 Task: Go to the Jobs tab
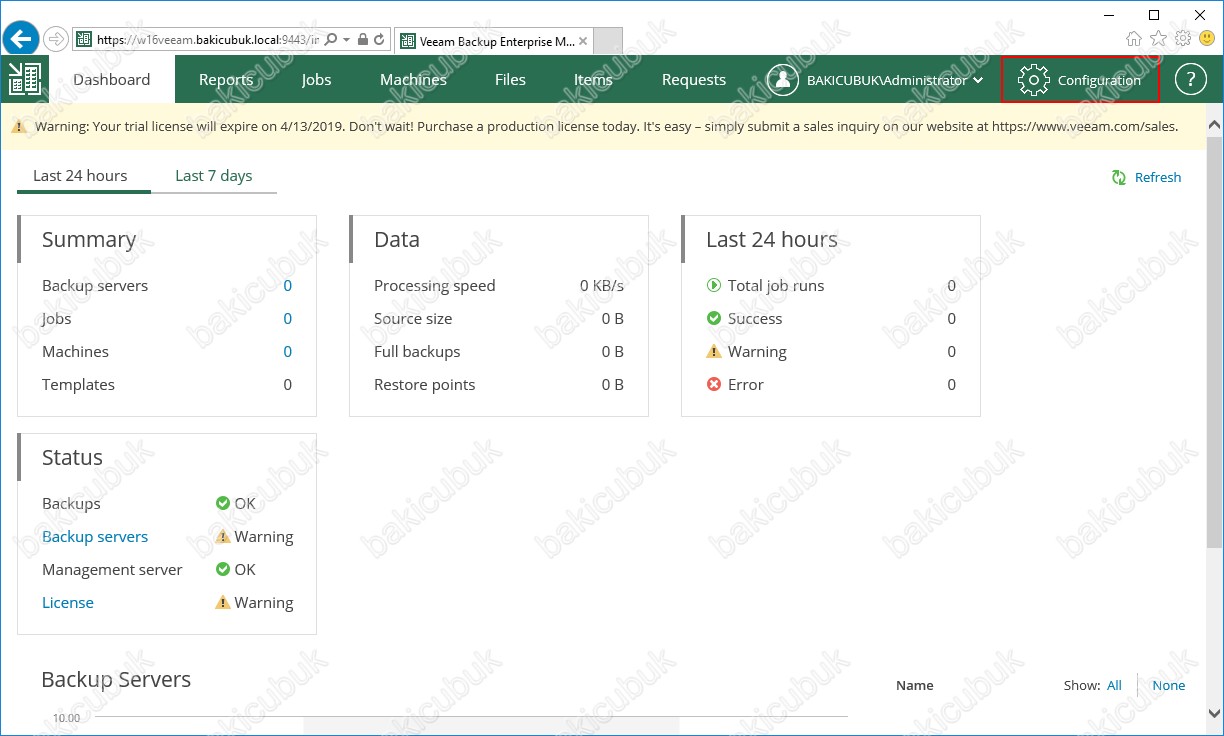(x=317, y=80)
